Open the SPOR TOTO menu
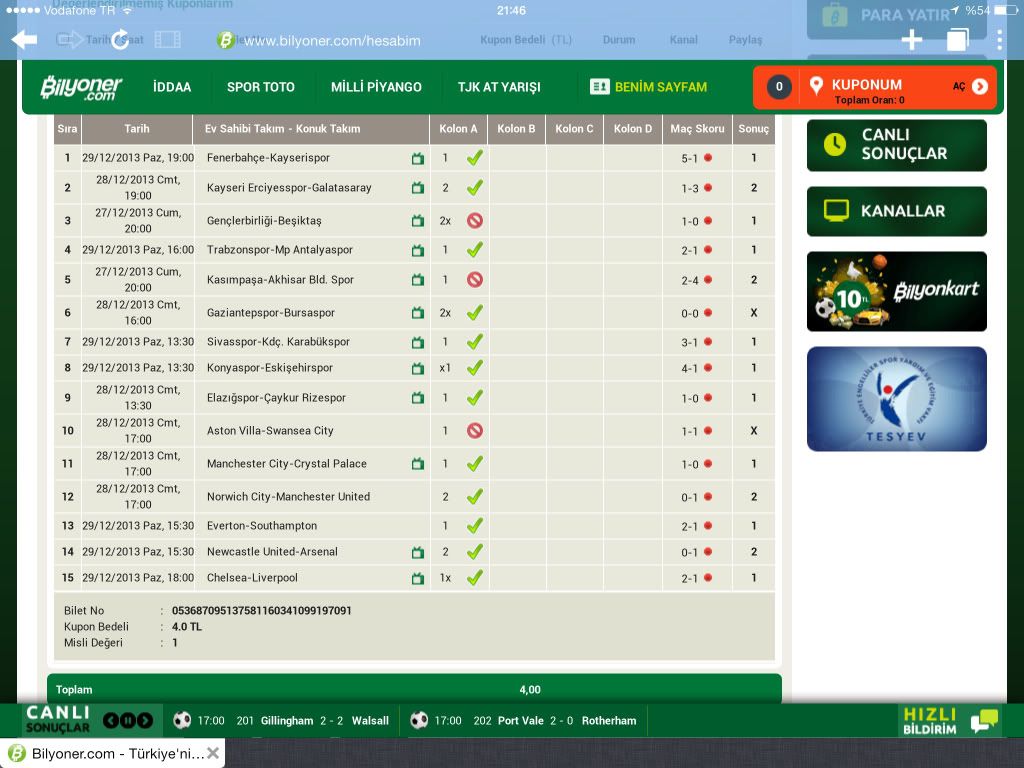Viewport: 1024px width, 768px height. [x=261, y=87]
